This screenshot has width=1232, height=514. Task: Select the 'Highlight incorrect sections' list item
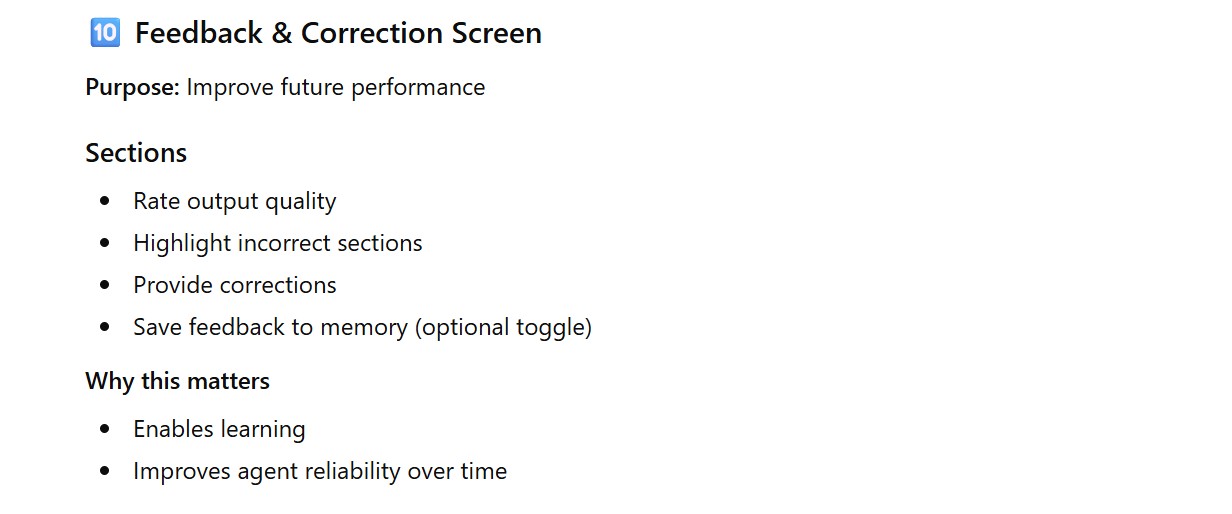pos(277,243)
